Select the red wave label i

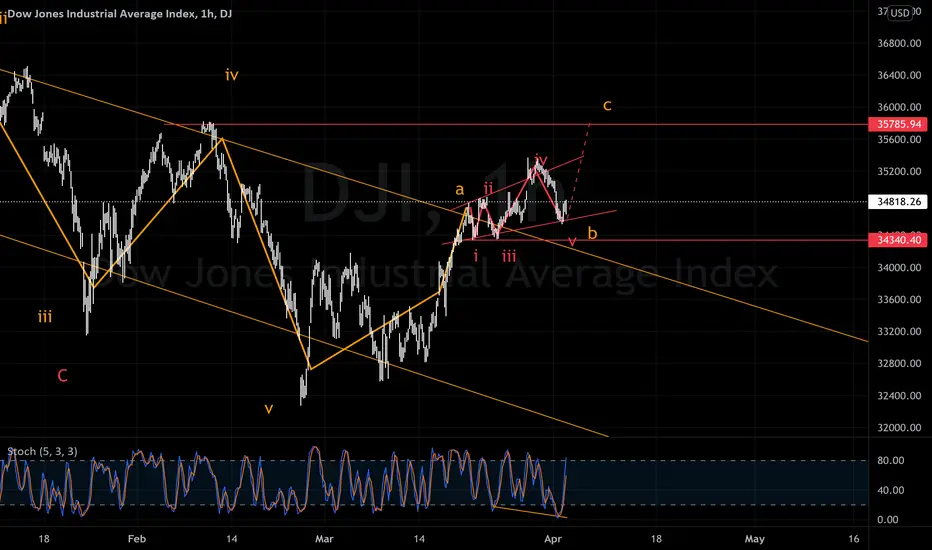click(x=476, y=256)
